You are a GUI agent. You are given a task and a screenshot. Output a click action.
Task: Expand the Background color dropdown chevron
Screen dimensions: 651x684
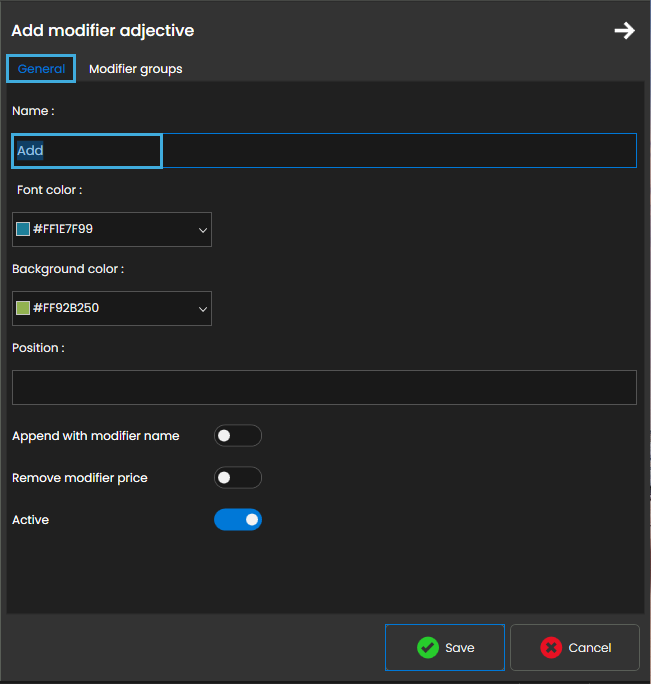coord(203,309)
